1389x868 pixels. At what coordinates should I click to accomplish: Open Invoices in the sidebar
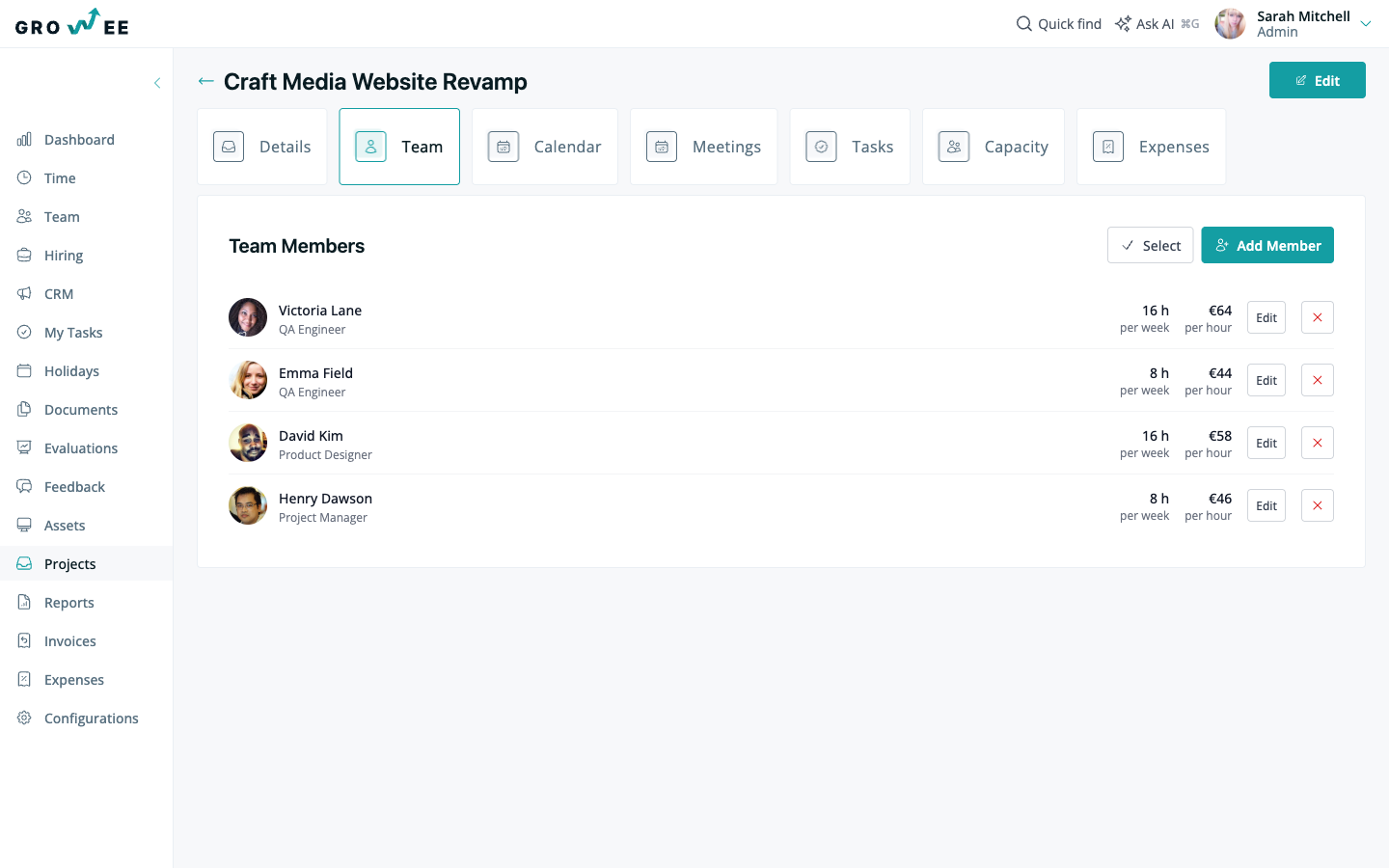pos(70,640)
